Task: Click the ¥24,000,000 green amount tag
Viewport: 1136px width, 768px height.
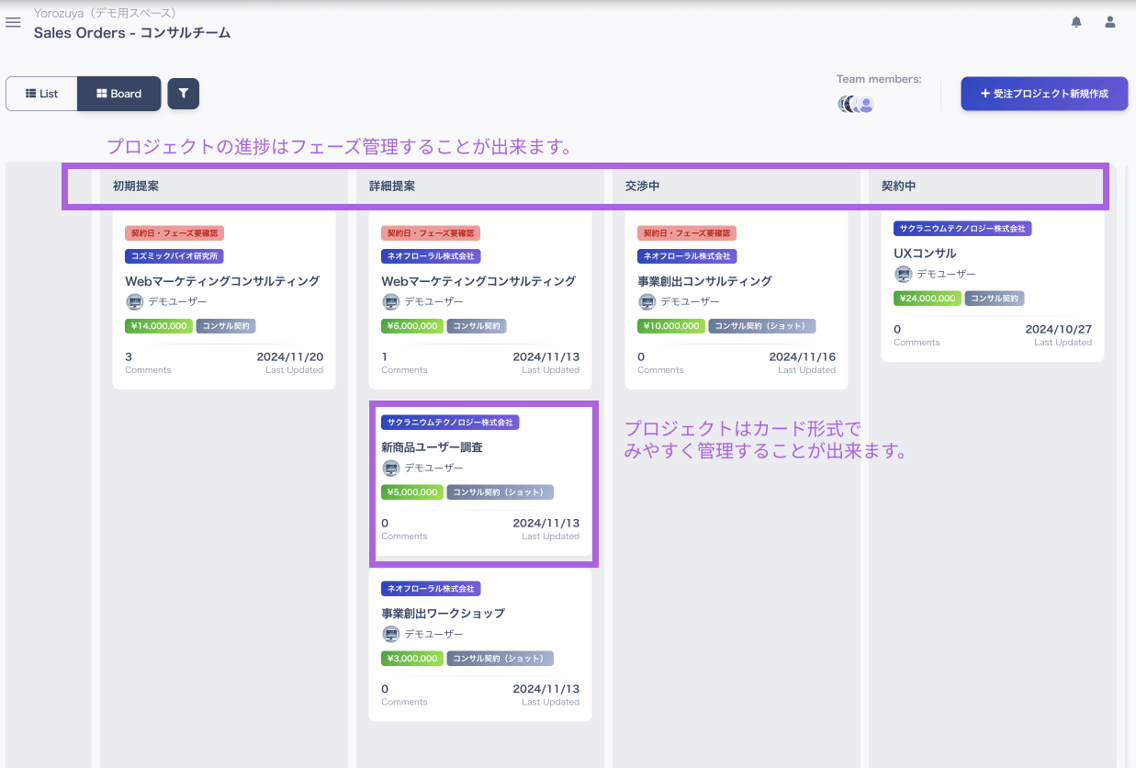Action: point(927,298)
